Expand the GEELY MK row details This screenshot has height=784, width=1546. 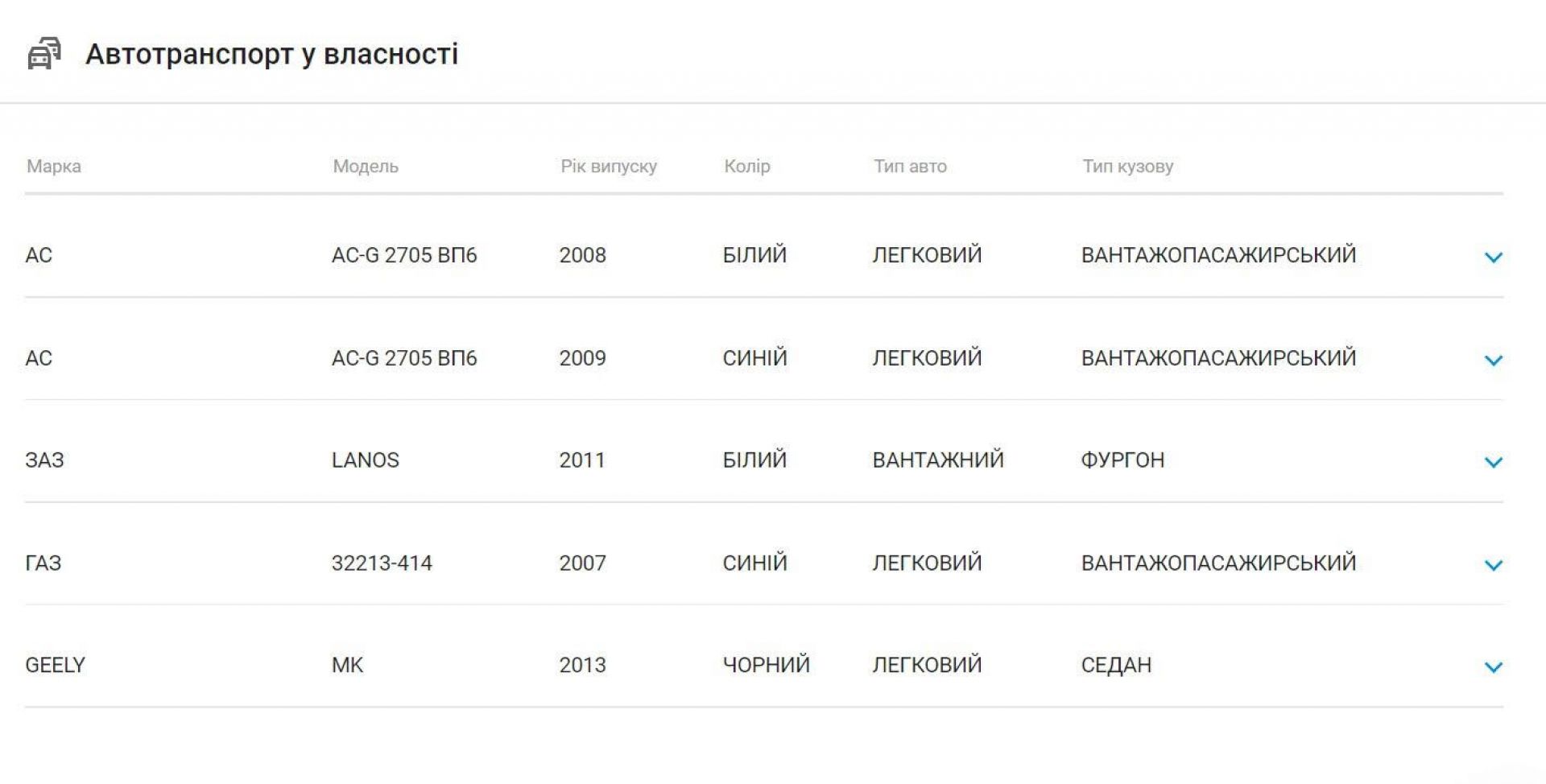click(1493, 667)
